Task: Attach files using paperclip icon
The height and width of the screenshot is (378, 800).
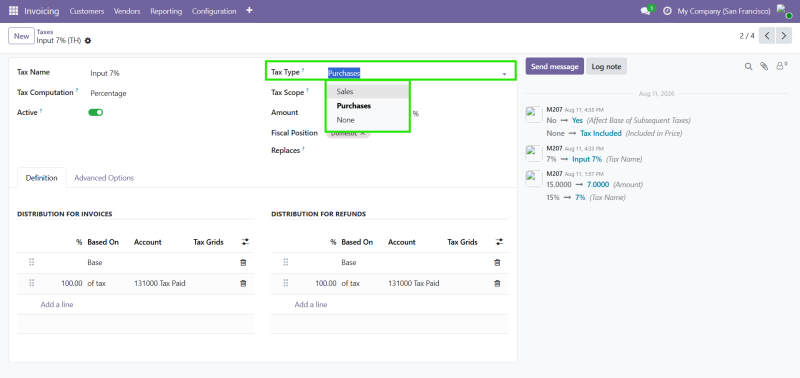Action: [764, 66]
